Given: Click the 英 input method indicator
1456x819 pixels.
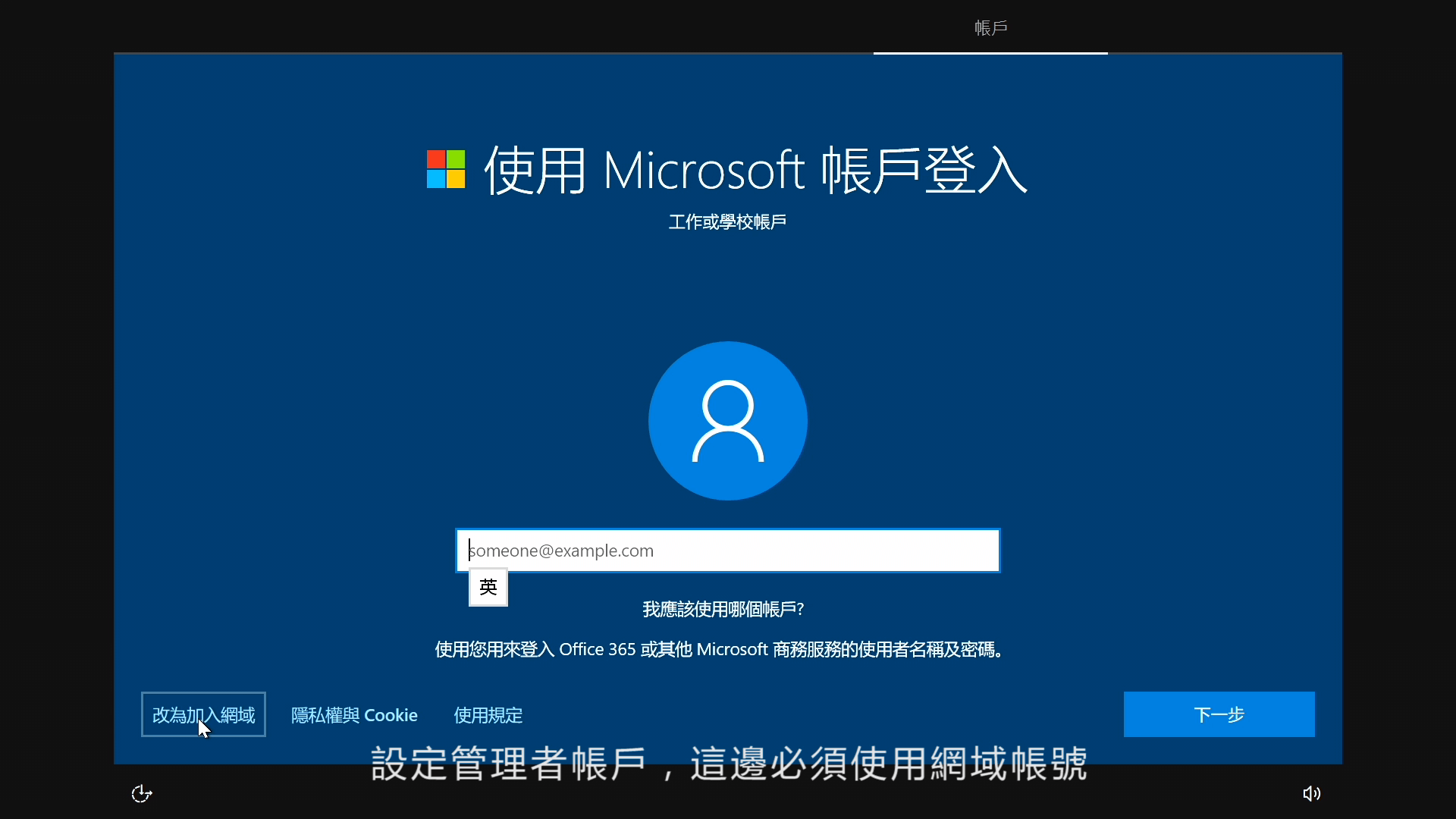Looking at the screenshot, I should (x=488, y=587).
